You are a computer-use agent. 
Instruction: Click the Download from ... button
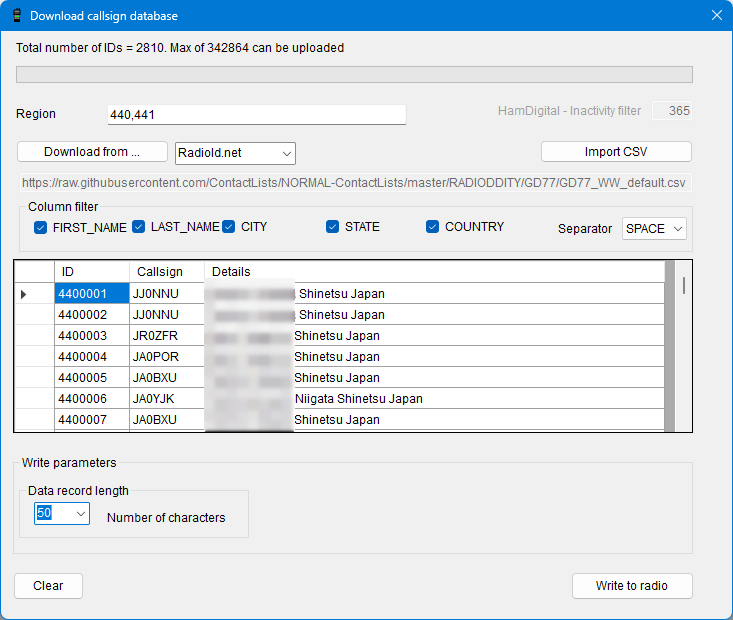(x=92, y=152)
